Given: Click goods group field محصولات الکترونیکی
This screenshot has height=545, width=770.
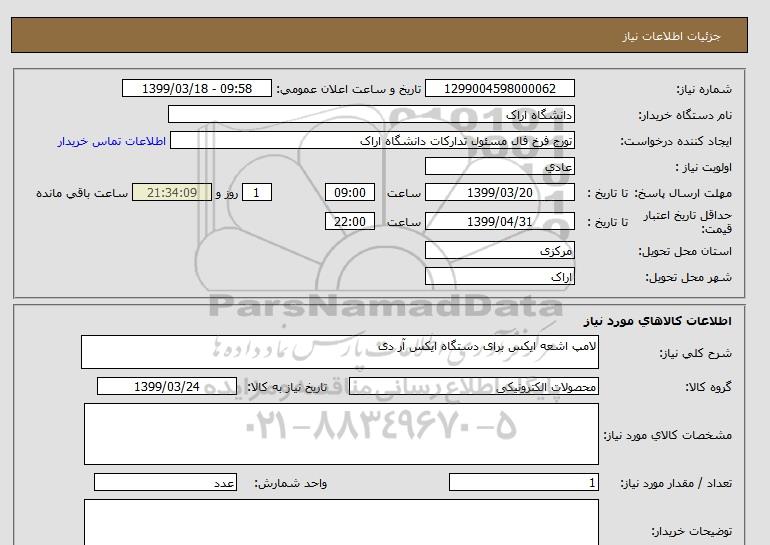Looking at the screenshot, I should pos(473,386).
